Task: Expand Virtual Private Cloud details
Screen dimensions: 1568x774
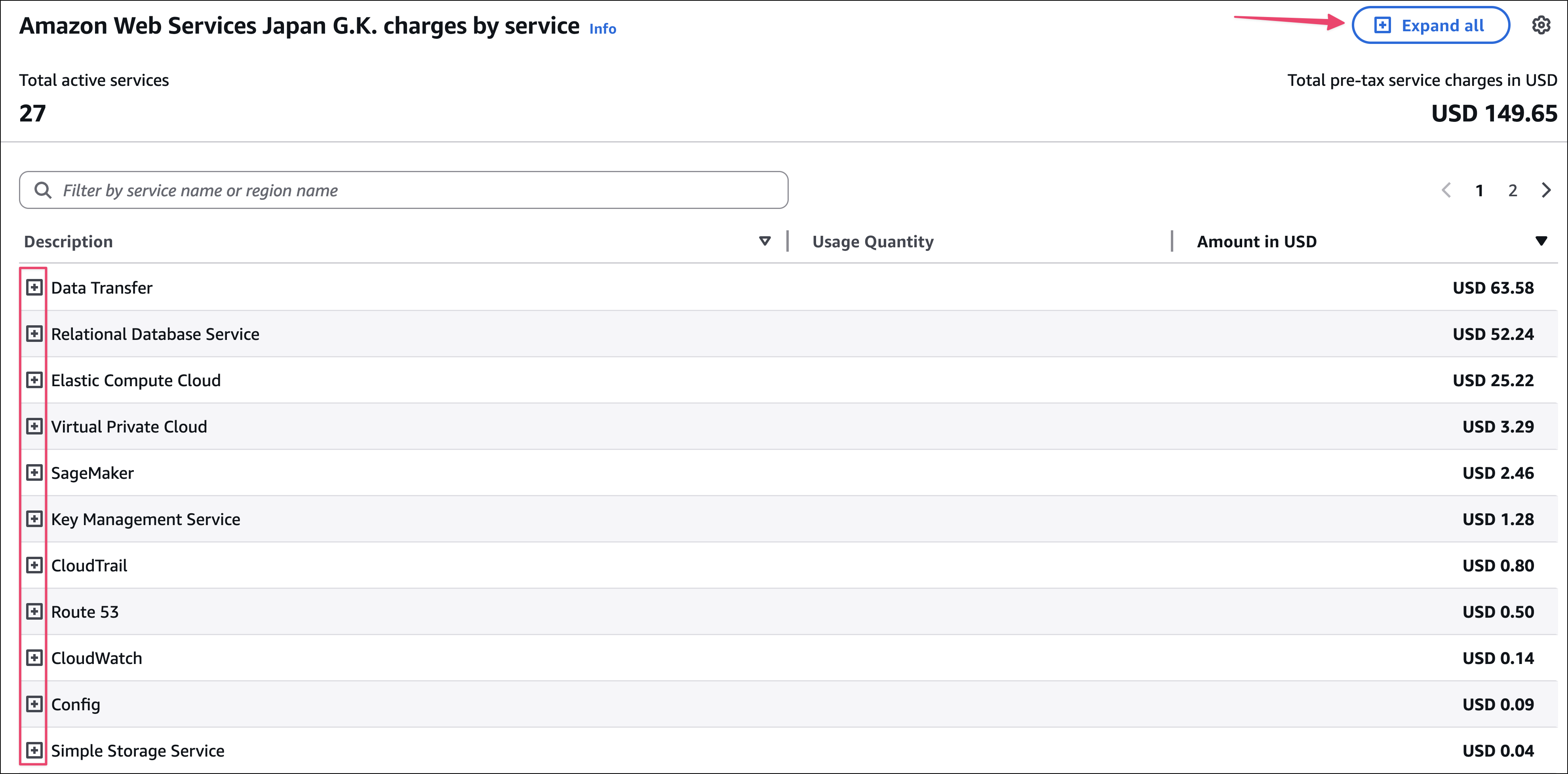Action: 34,426
